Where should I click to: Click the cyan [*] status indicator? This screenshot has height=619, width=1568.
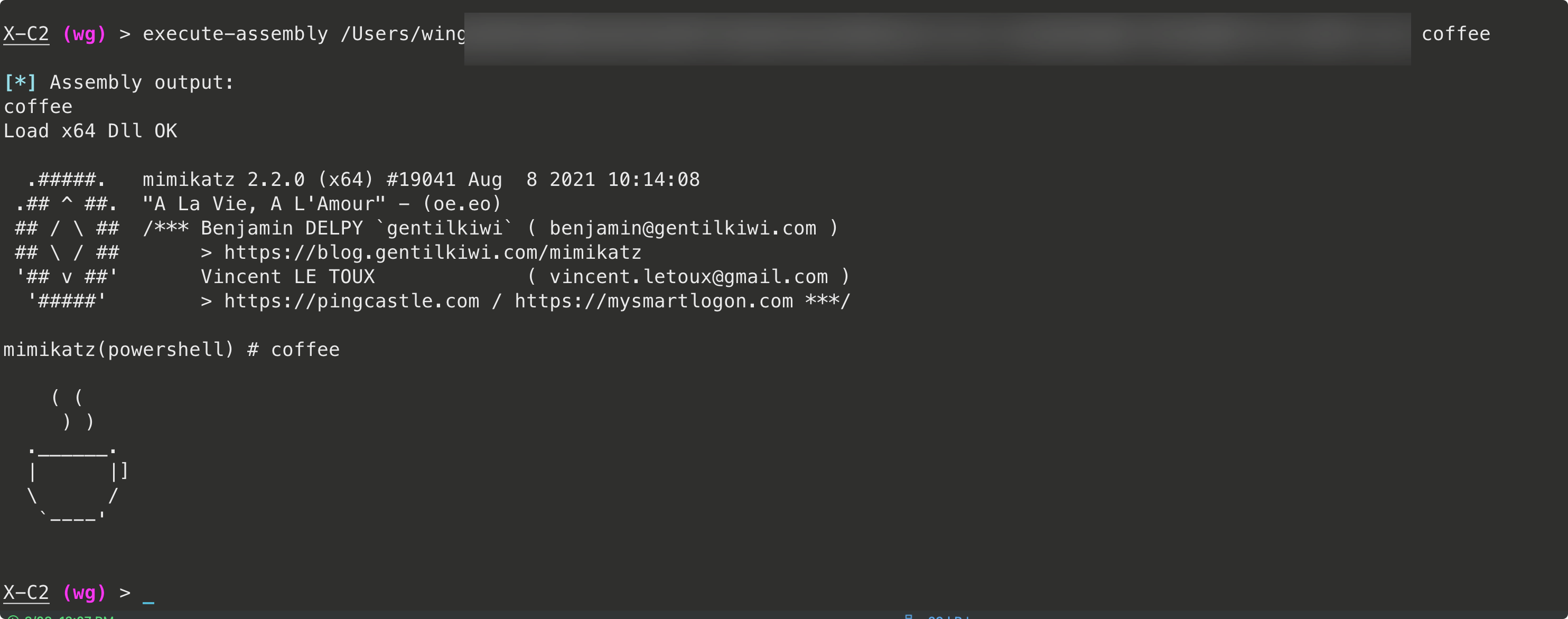[x=20, y=83]
